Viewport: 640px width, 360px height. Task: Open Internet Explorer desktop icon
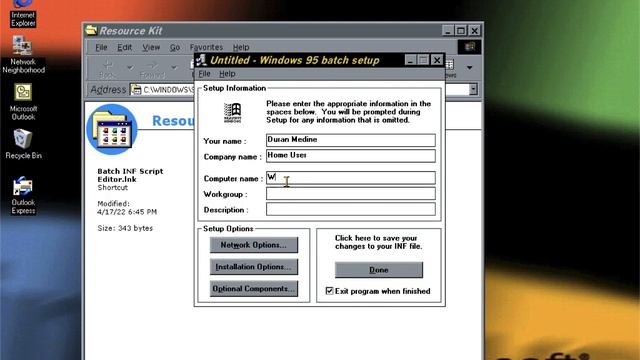tap(23, 13)
